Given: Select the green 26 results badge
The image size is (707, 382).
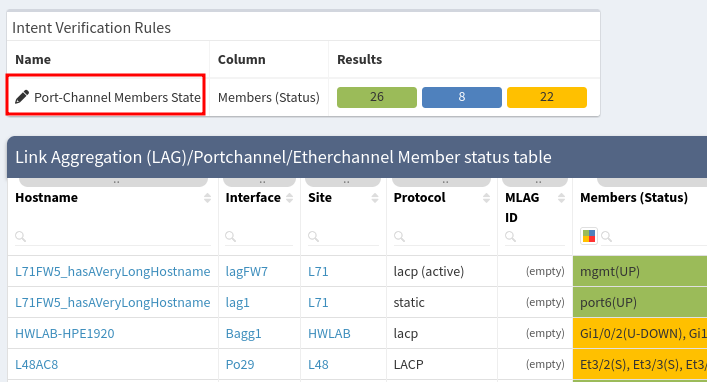Looking at the screenshot, I should pyautogui.click(x=377, y=97).
